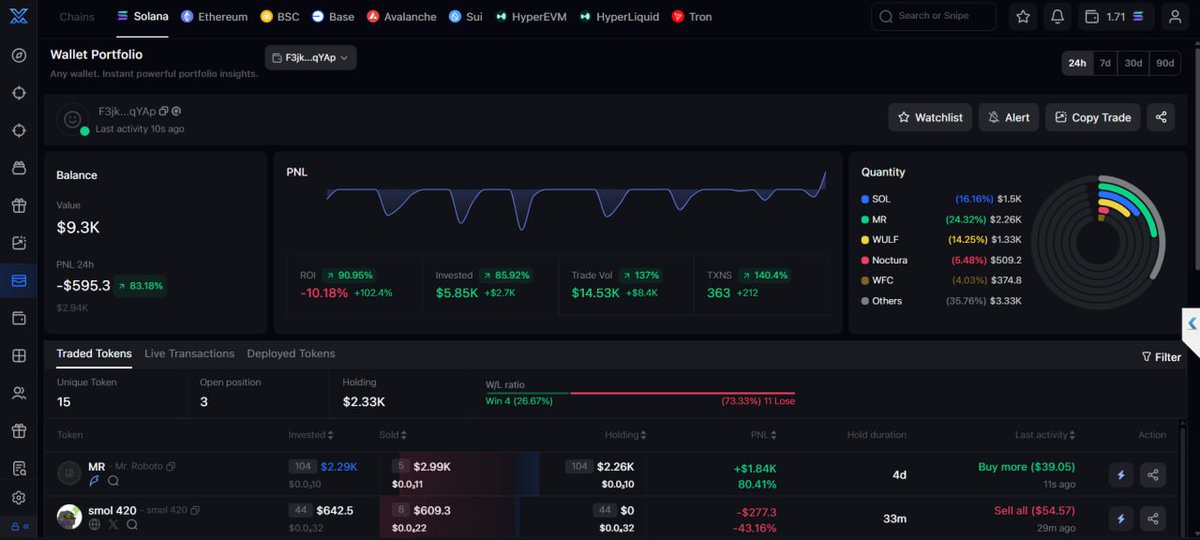This screenshot has width=1200, height=540.
Task: Copy the Mr. Roboto token address
Action: (x=171, y=467)
